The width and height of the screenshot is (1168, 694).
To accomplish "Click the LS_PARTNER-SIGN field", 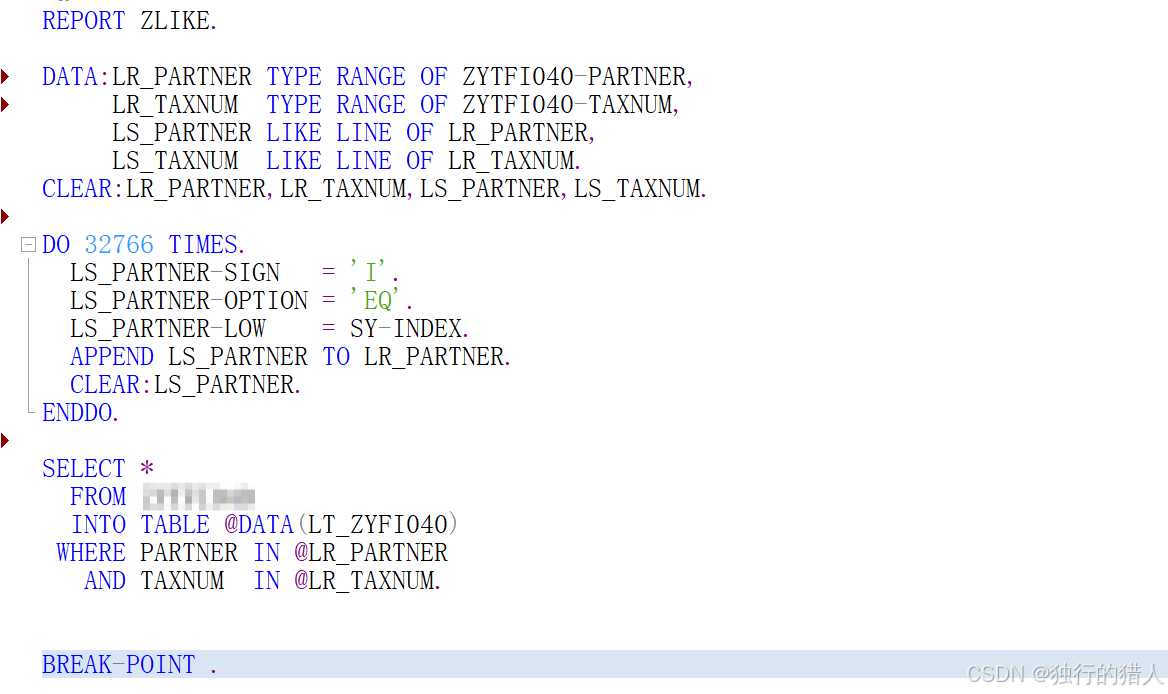I will (x=175, y=273).
